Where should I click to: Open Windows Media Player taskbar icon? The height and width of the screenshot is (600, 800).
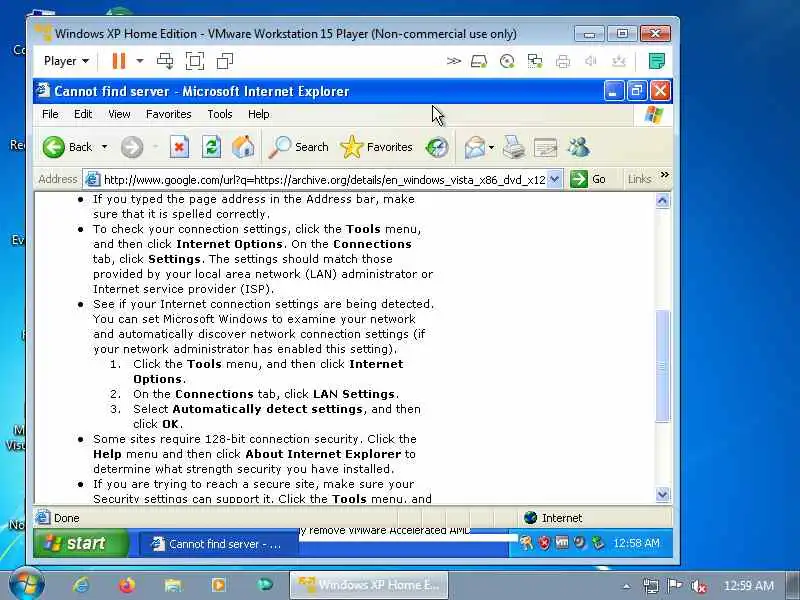coord(219,585)
